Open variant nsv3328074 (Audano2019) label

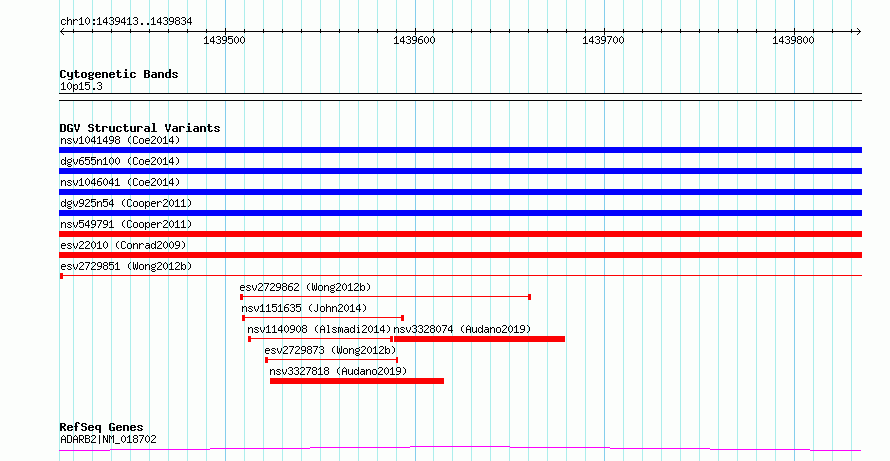pos(463,329)
